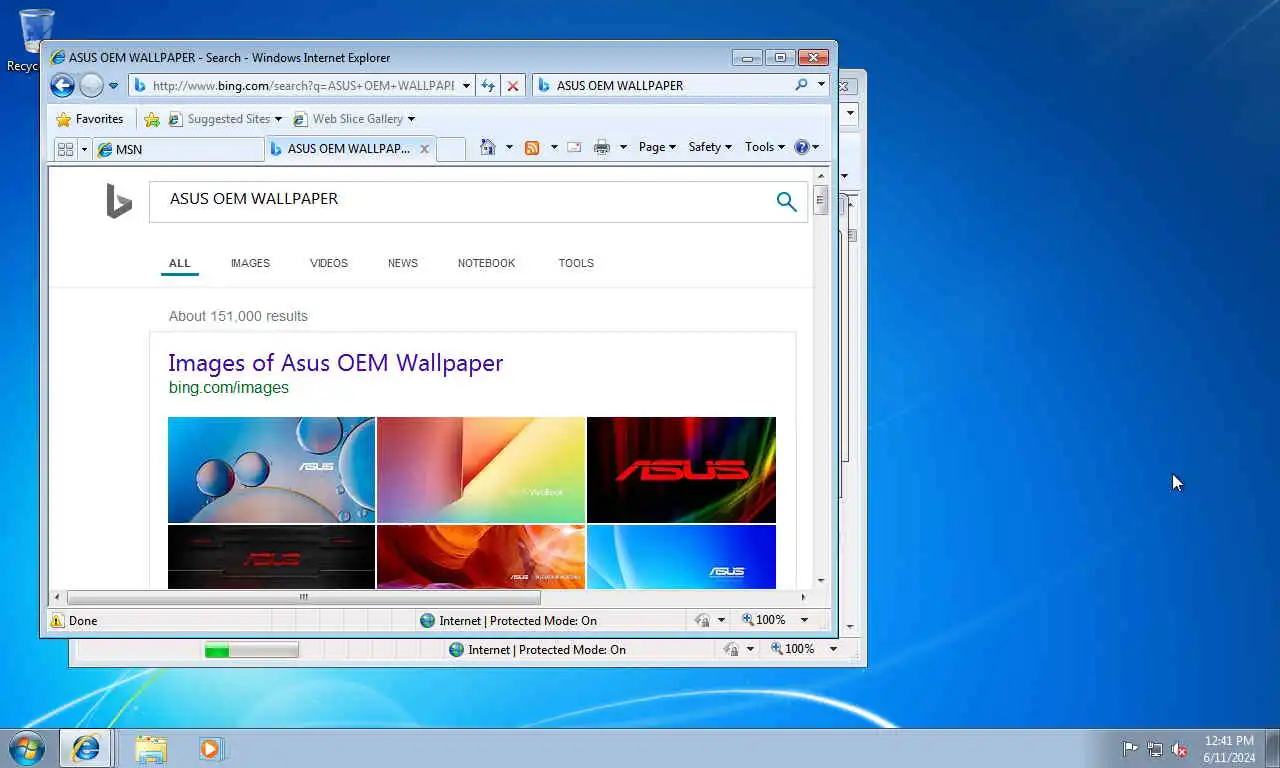Click the background window's green loading progress bar

point(251,651)
